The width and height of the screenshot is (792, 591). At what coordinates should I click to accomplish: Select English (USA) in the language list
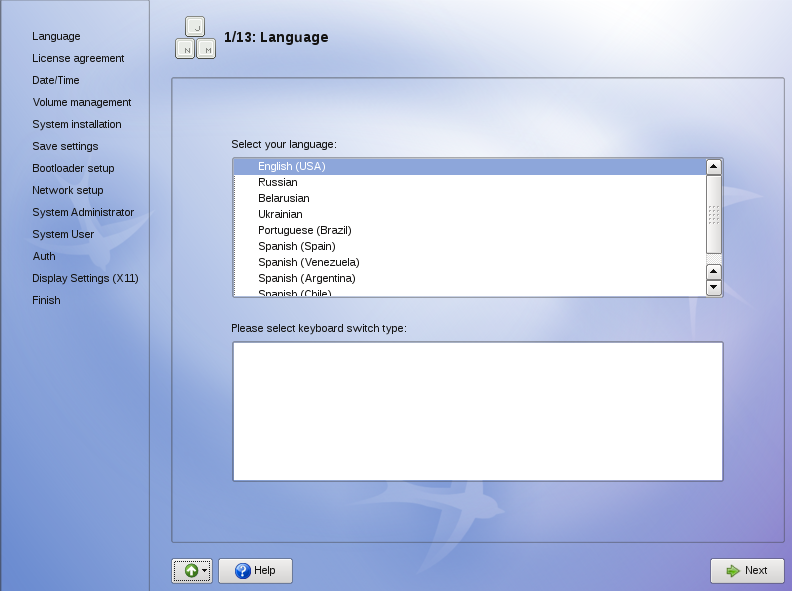point(291,166)
